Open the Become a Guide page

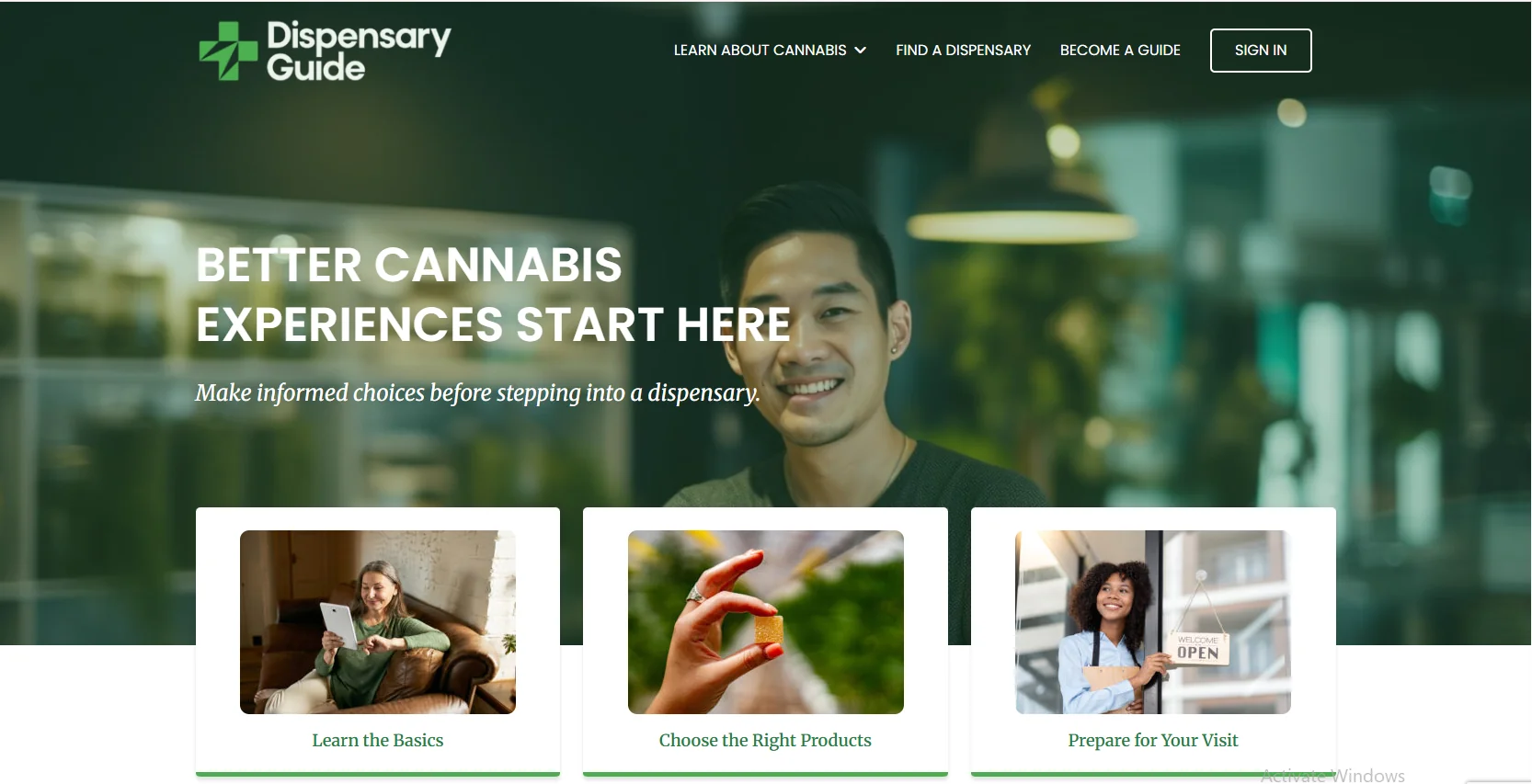point(1120,51)
